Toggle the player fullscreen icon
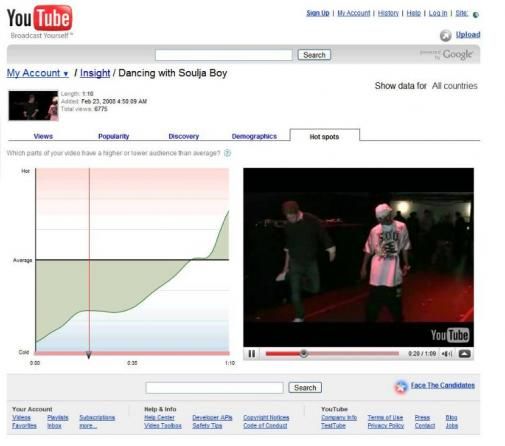505x446 pixels. (x=464, y=354)
